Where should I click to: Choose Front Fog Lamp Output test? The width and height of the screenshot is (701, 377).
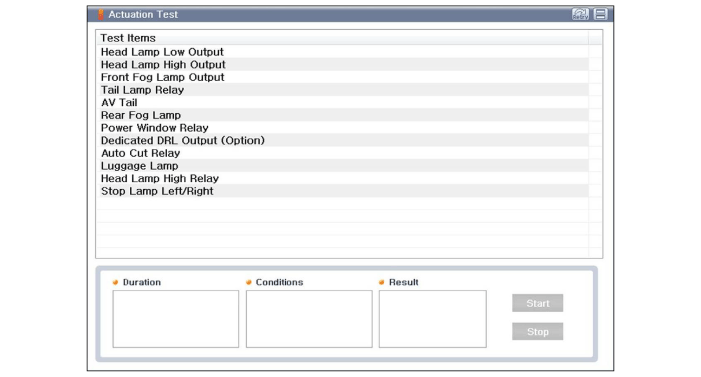(342, 77)
